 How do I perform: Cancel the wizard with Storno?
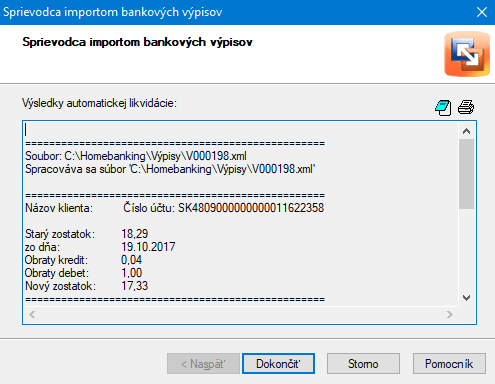(x=363, y=364)
